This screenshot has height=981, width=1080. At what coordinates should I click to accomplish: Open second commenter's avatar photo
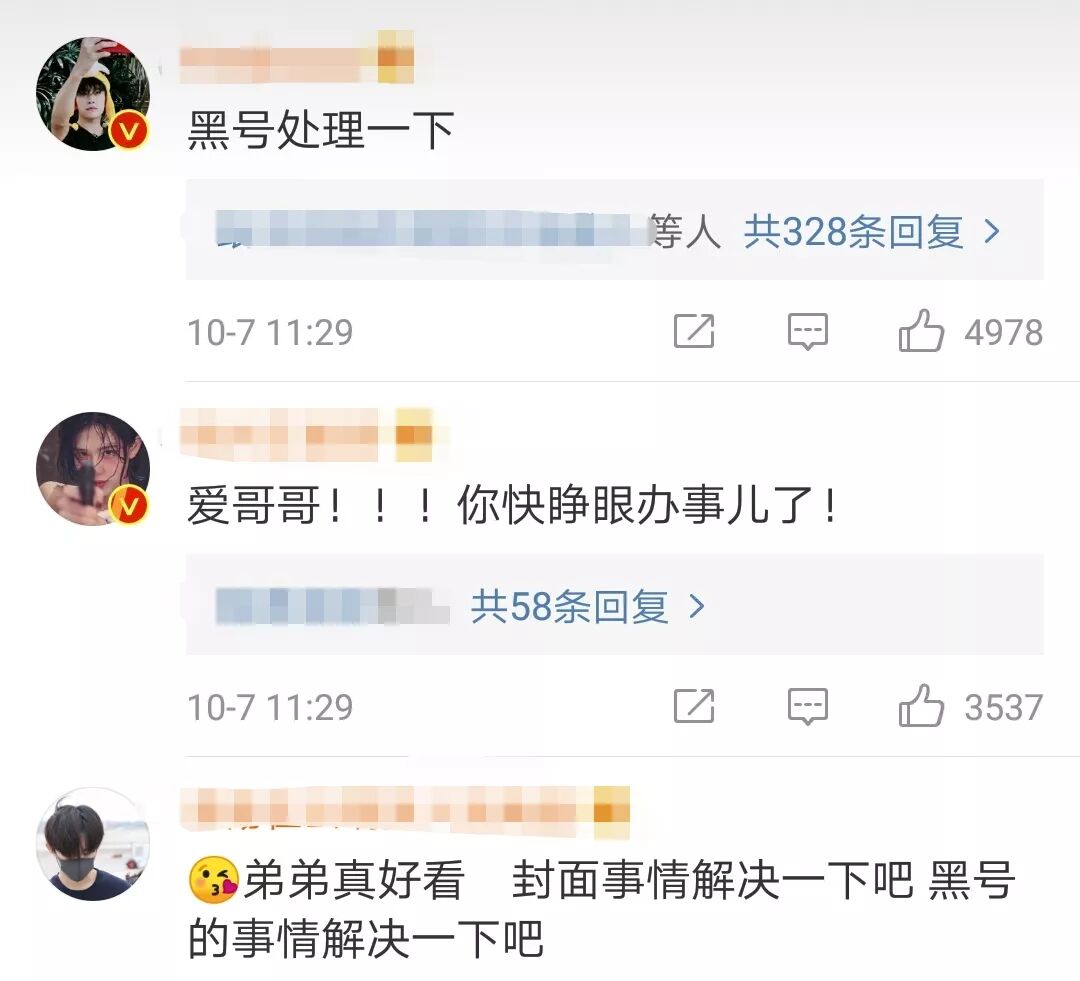pos(93,468)
